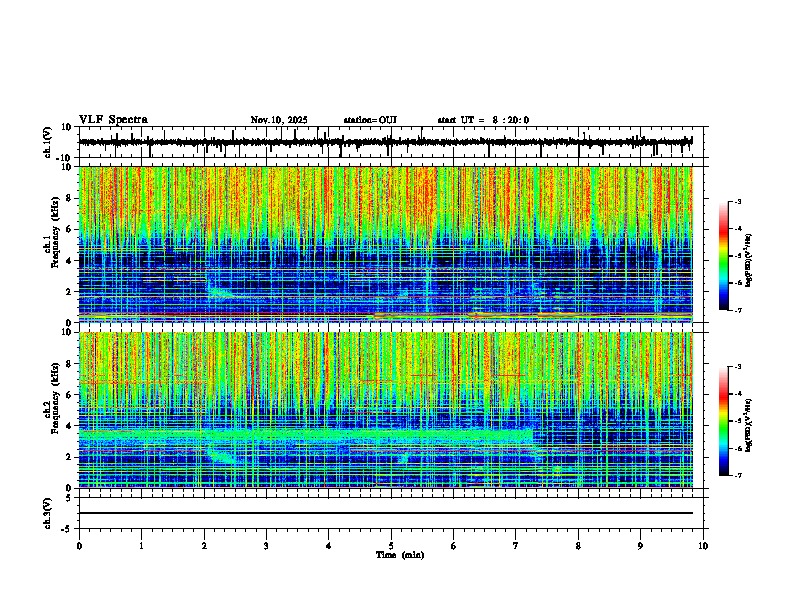This screenshot has height=612, width=792.
Task: Click the "Time (min)" axis label
Action: tap(400, 555)
